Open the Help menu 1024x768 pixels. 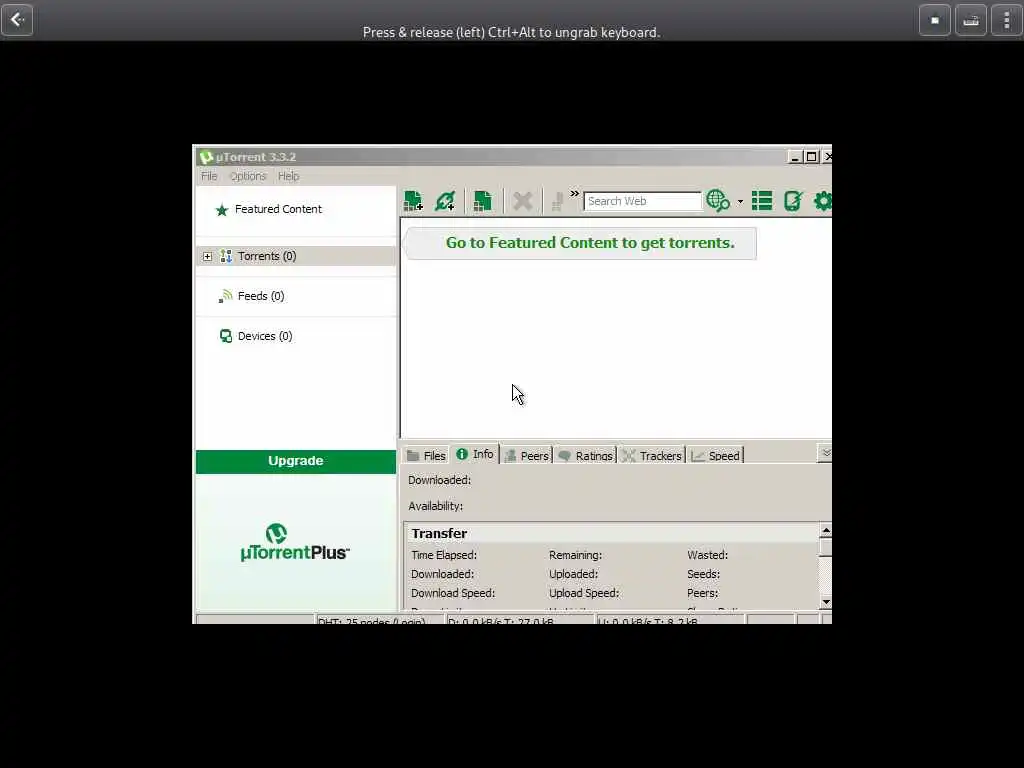point(289,176)
